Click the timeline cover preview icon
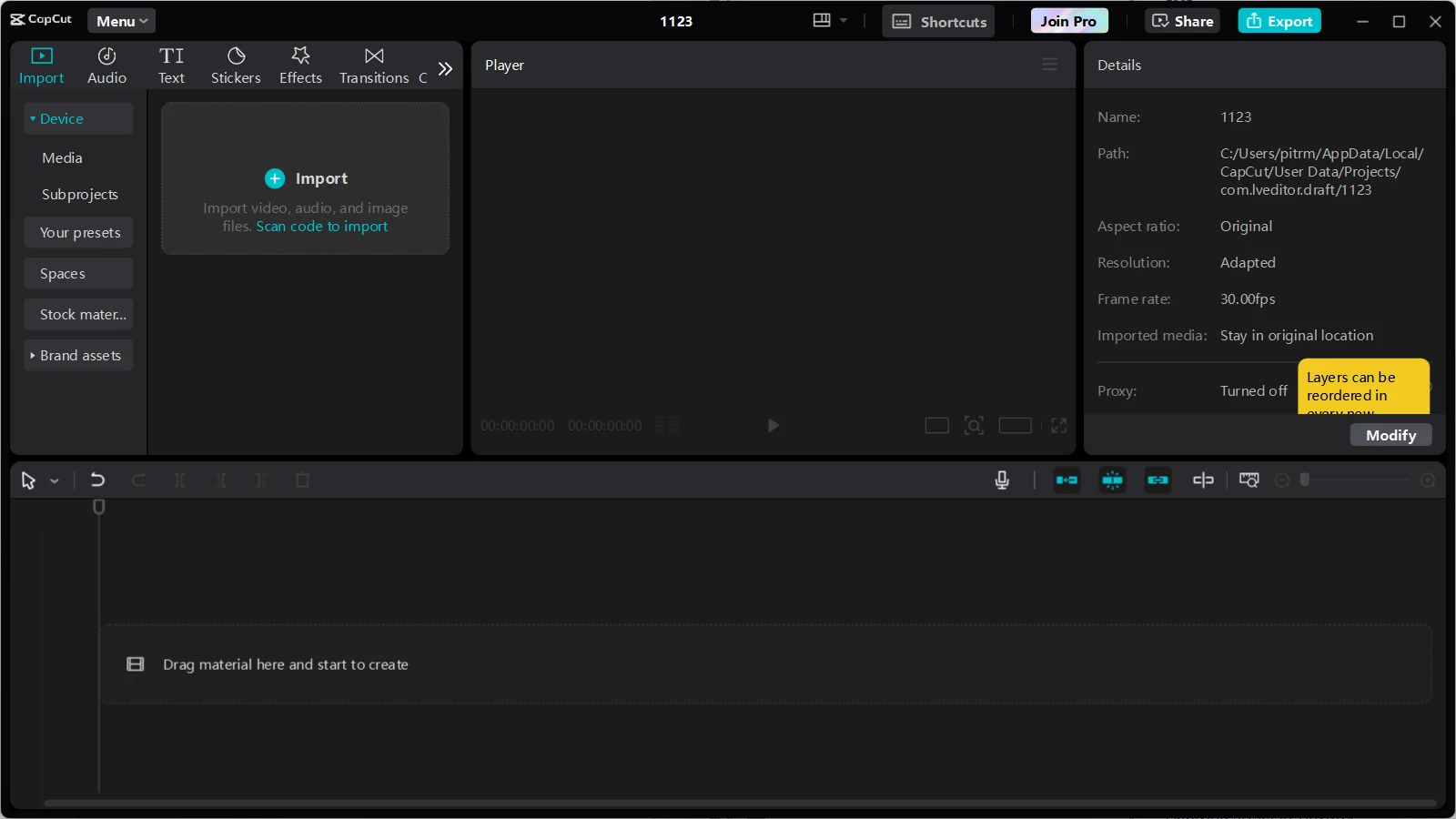Screen dimensions: 1456x819 tap(1249, 480)
